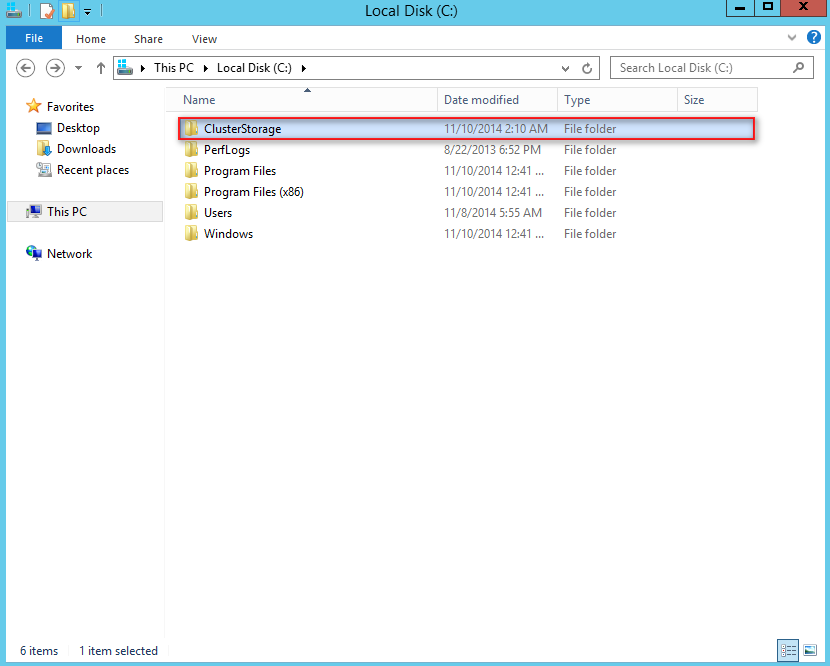Select the Program Files (x86) folder name
The height and width of the screenshot is (666, 830).
254,192
